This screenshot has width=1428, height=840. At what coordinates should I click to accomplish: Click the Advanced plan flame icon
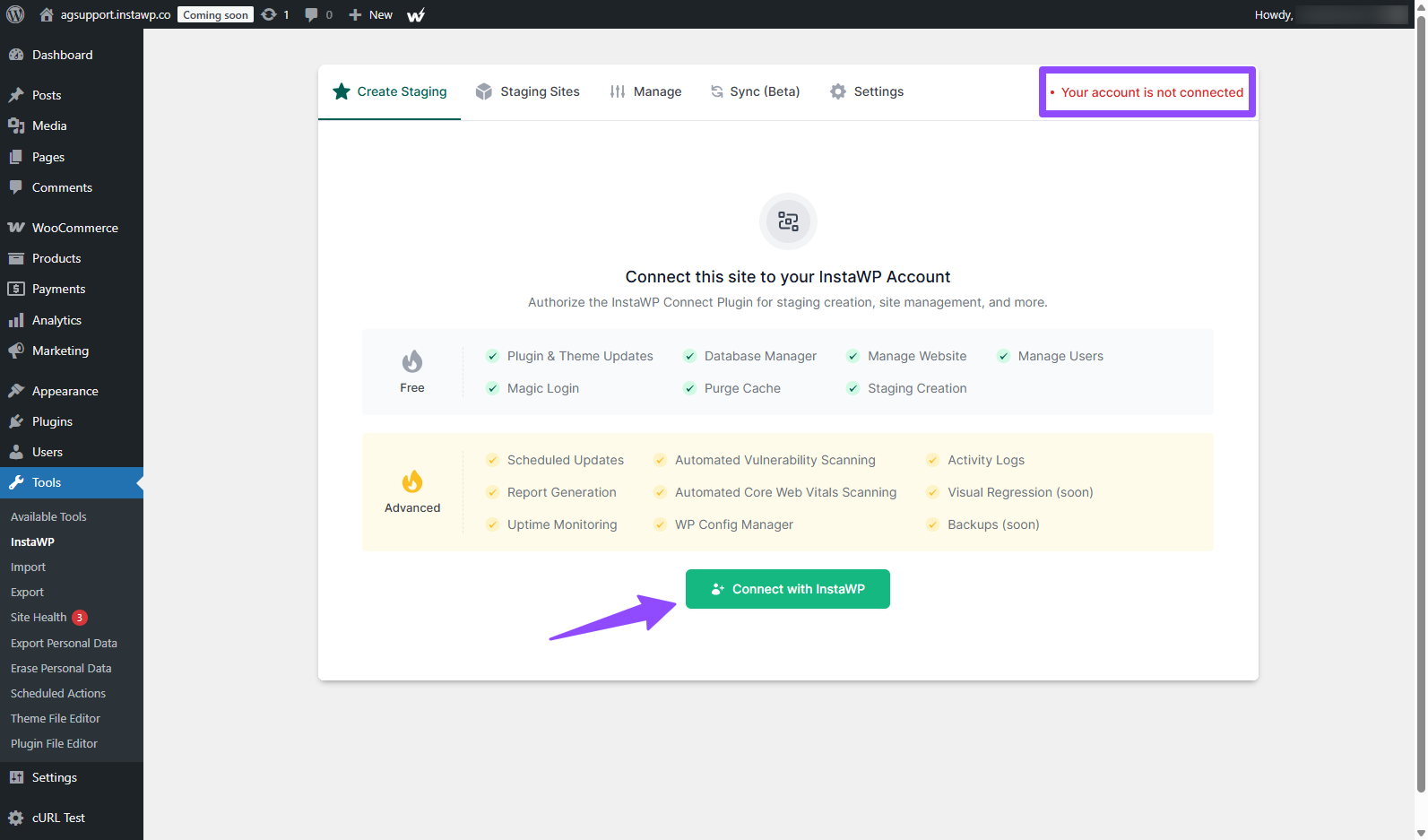412,481
